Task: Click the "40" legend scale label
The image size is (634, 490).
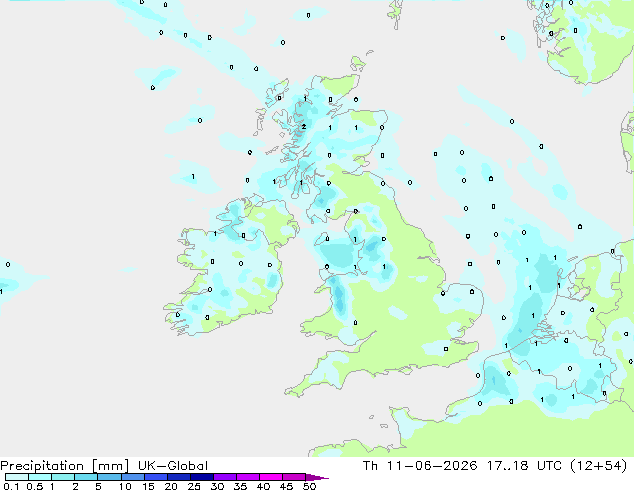Action: 263,486
